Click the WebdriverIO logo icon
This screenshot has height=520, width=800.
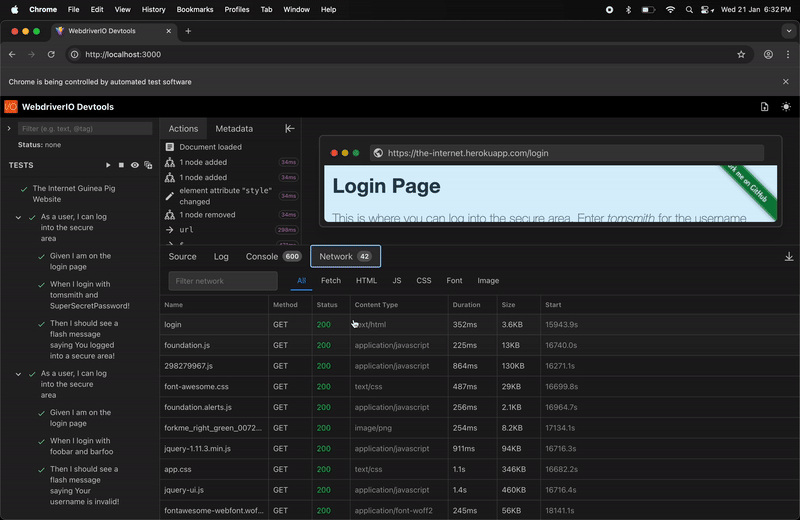coord(11,107)
